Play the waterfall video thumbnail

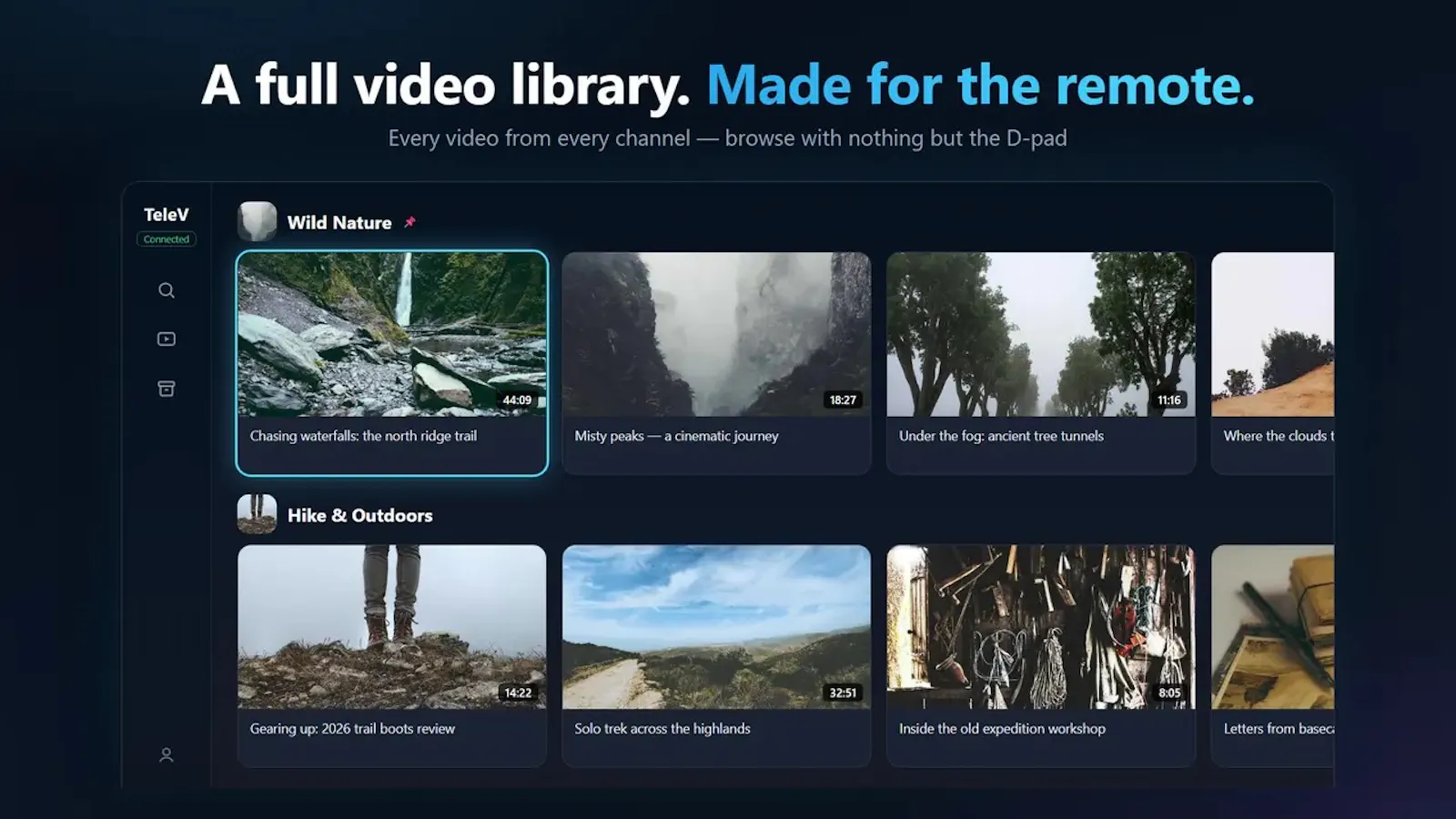[x=392, y=334]
